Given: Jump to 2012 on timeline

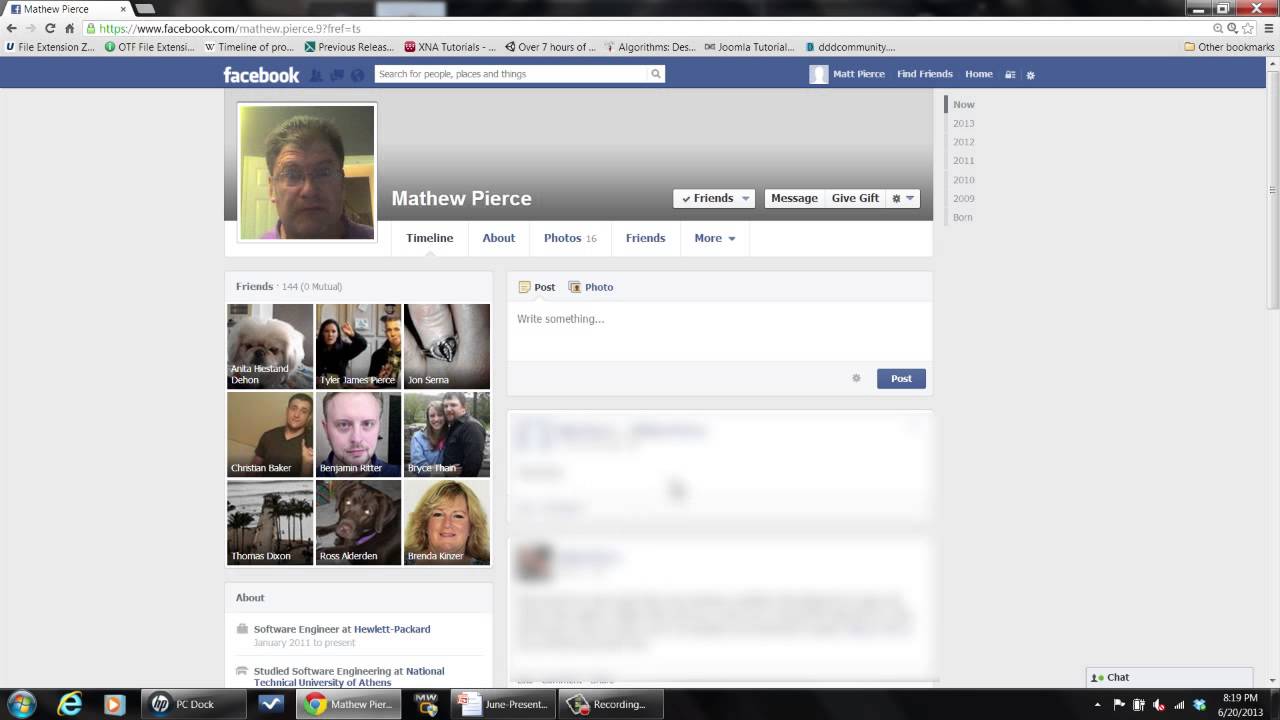Looking at the screenshot, I should click(x=963, y=142).
